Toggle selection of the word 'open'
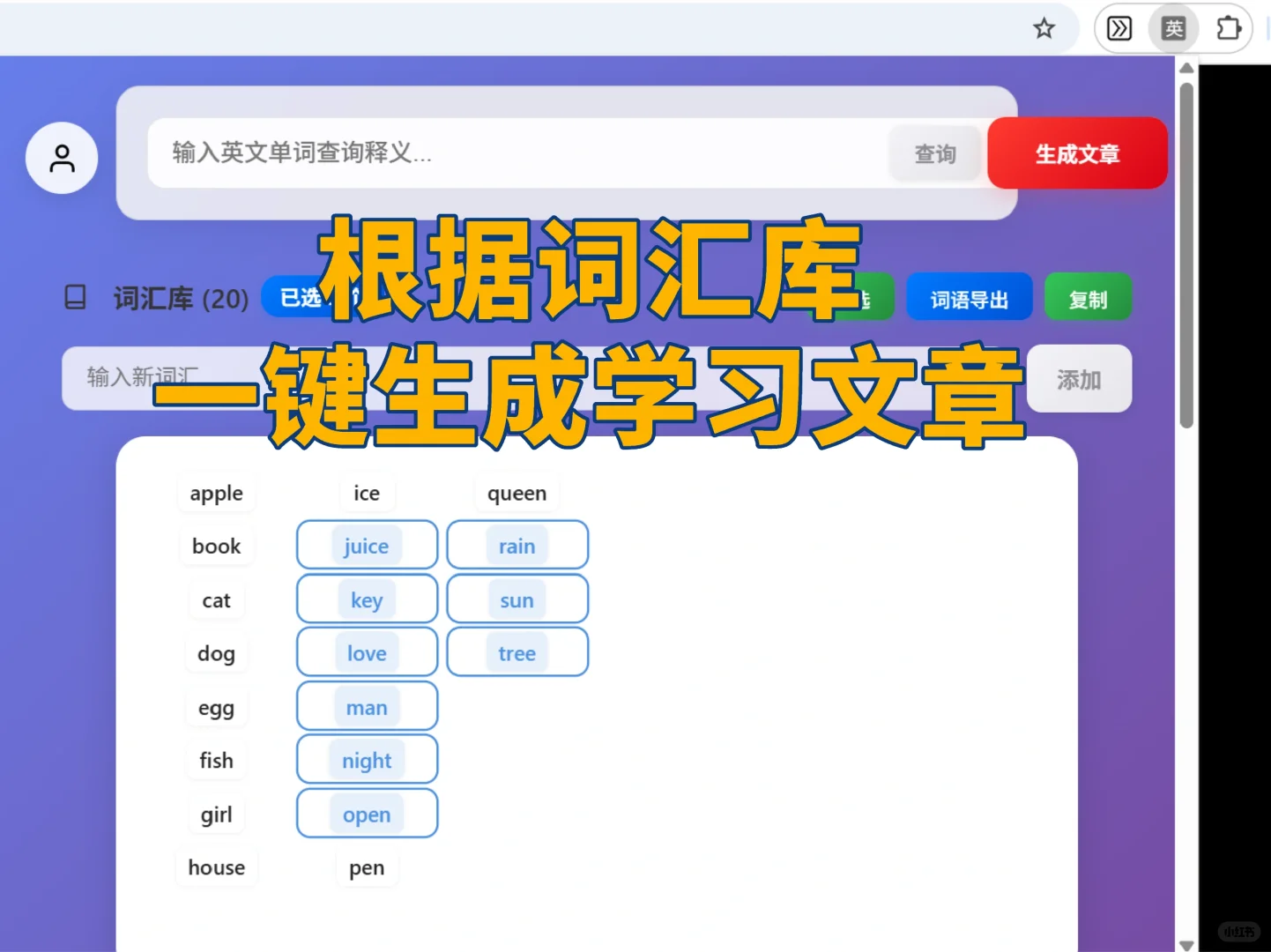The height and width of the screenshot is (952, 1271). tap(367, 813)
